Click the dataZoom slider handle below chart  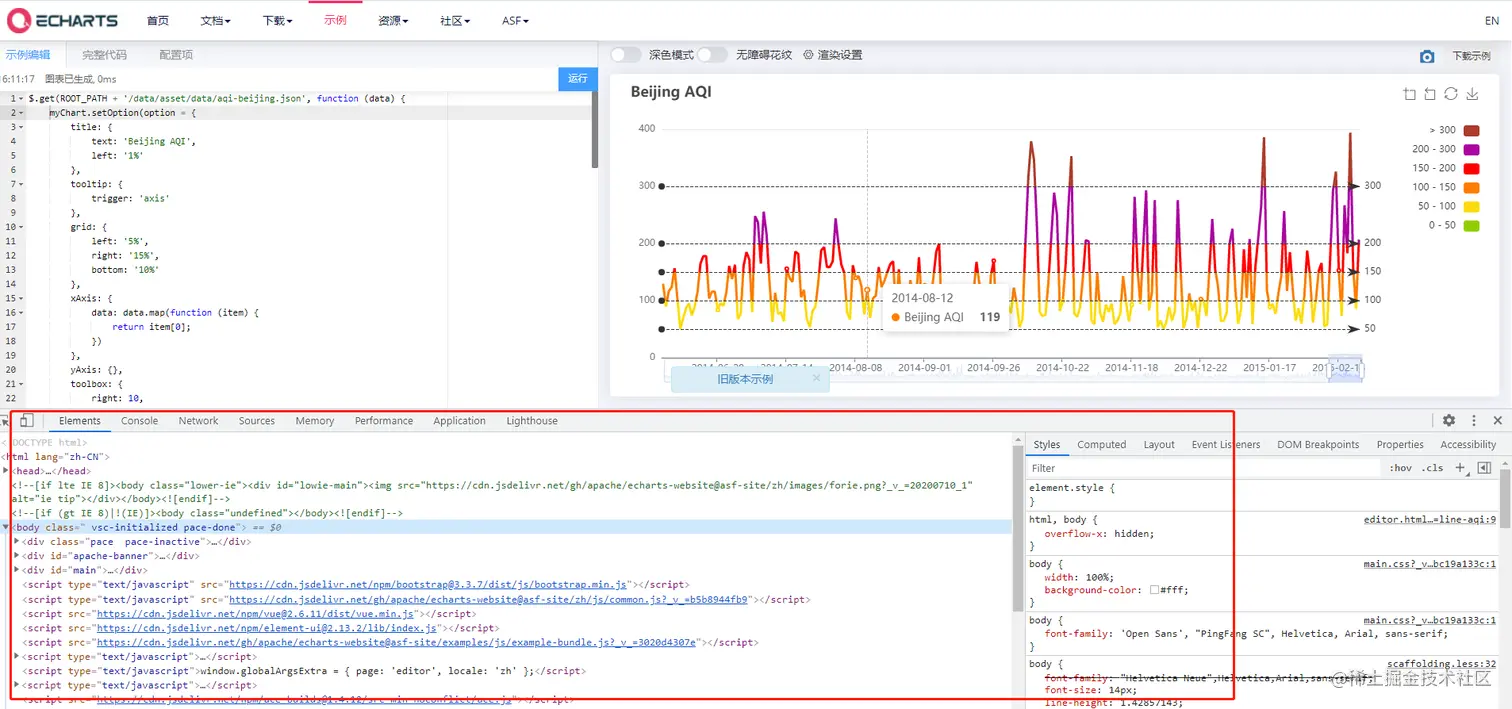1345,368
